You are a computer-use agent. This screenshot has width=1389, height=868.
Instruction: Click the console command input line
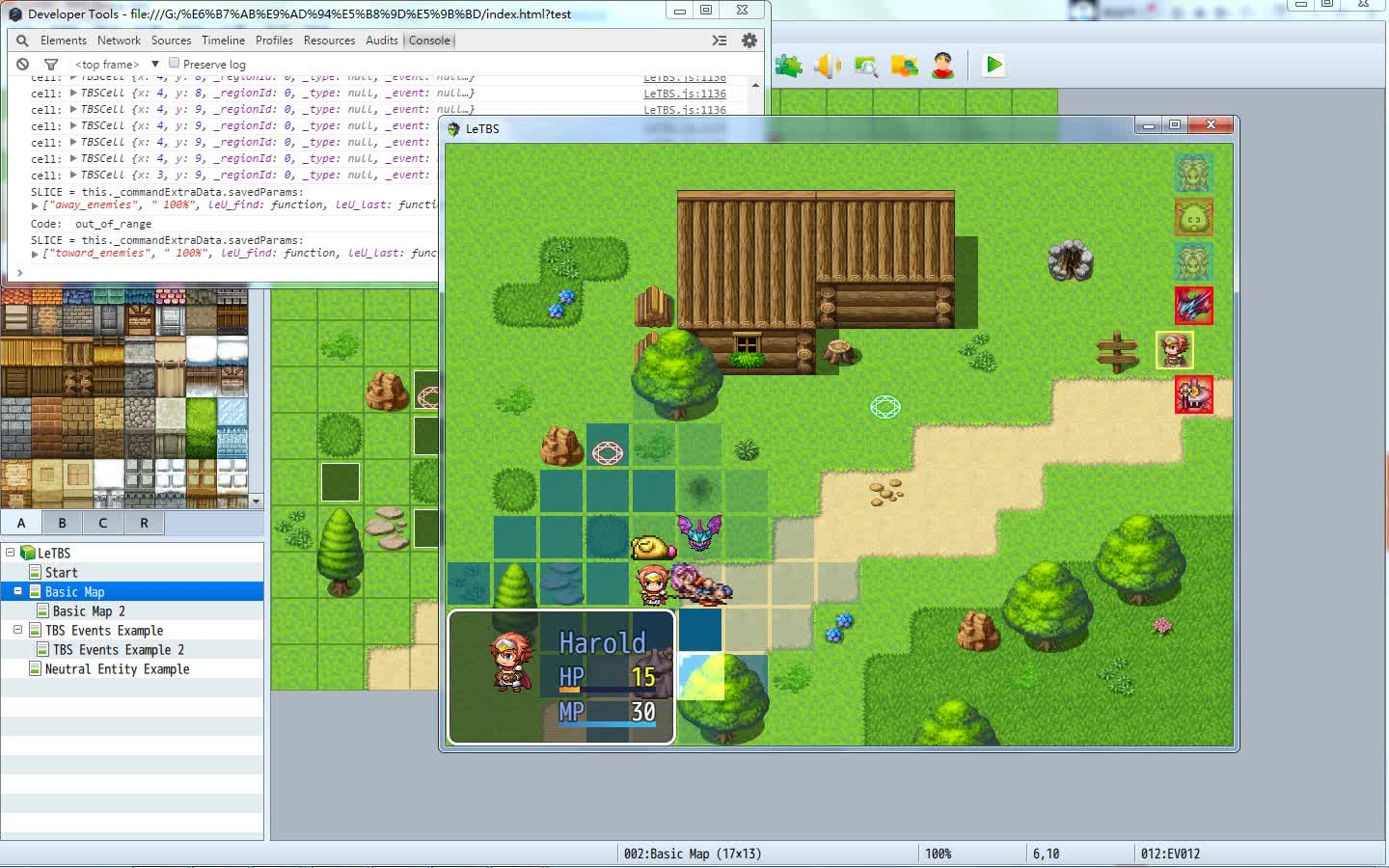coord(96,273)
